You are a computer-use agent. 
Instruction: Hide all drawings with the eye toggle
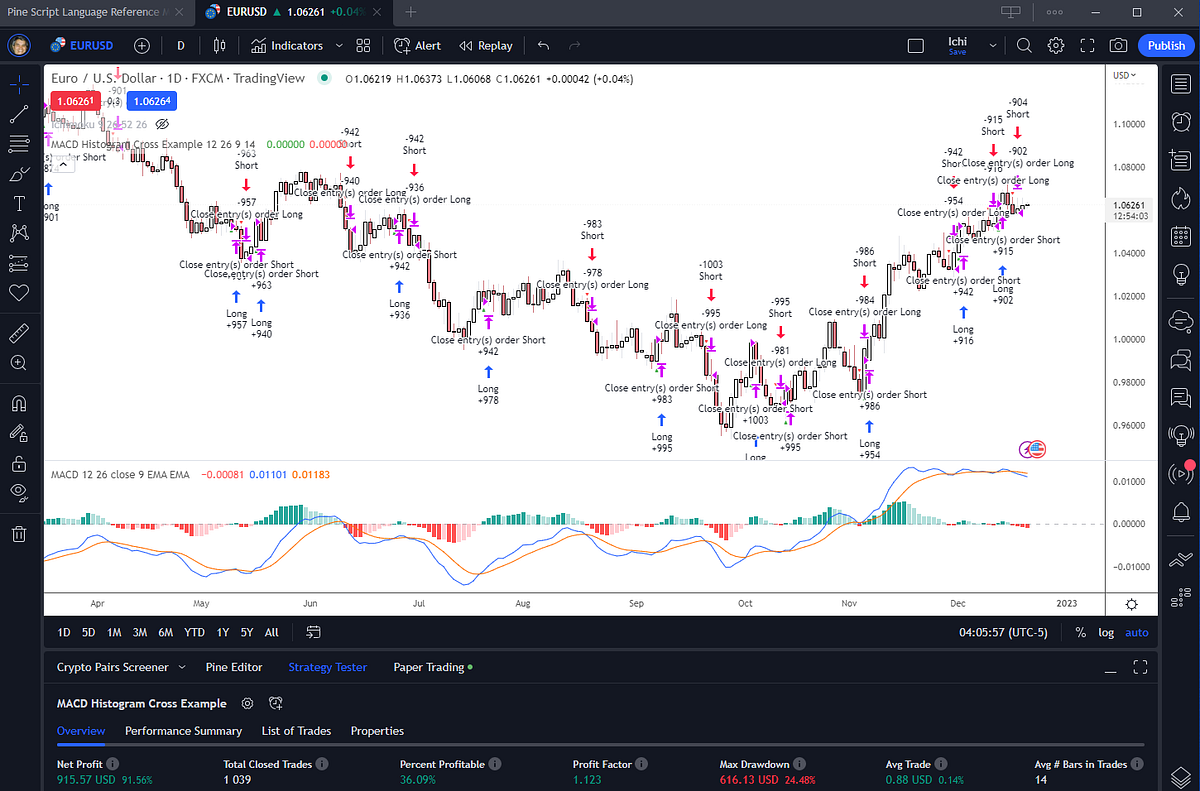(18, 492)
